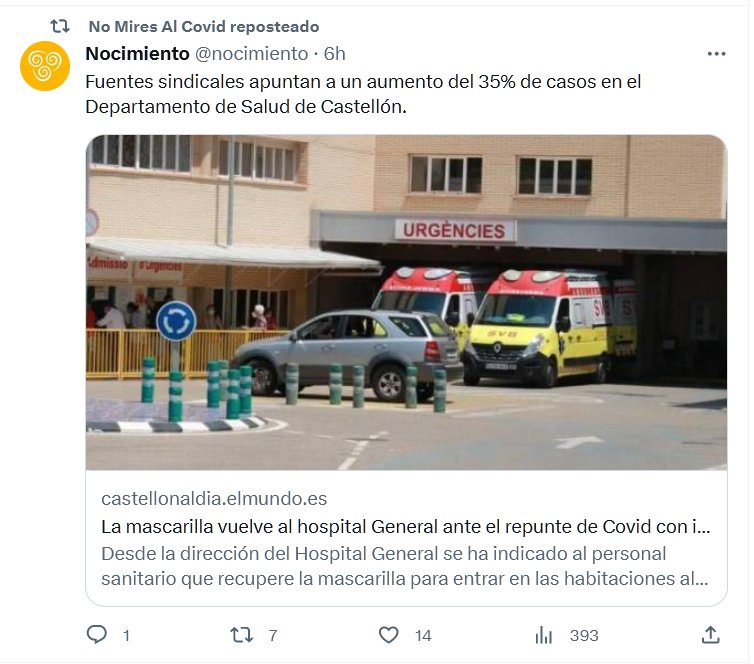Click the reply count 1
Viewport: 754px width, 664px height.
point(126,636)
